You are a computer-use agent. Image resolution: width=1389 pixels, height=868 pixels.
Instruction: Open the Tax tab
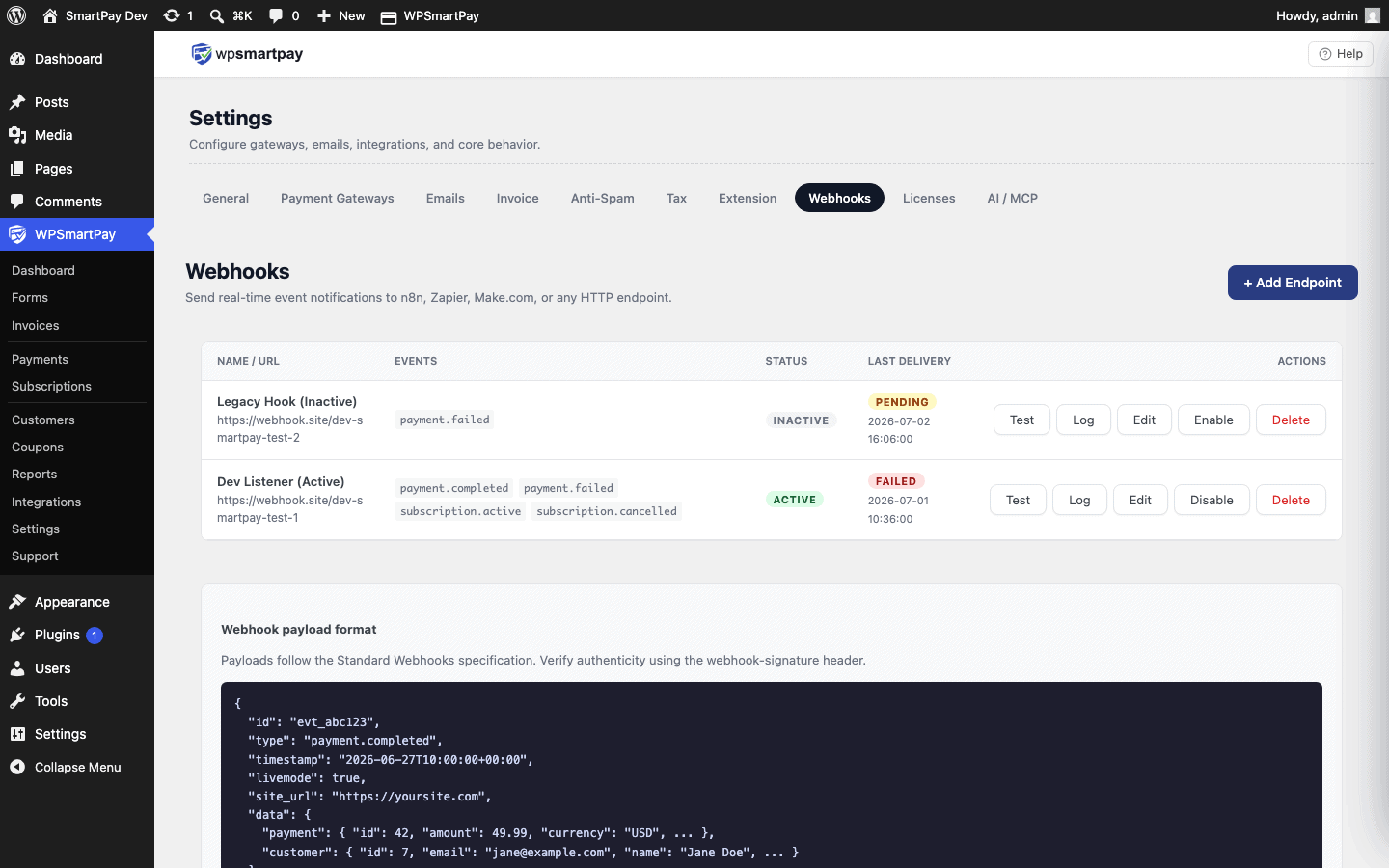(x=677, y=198)
